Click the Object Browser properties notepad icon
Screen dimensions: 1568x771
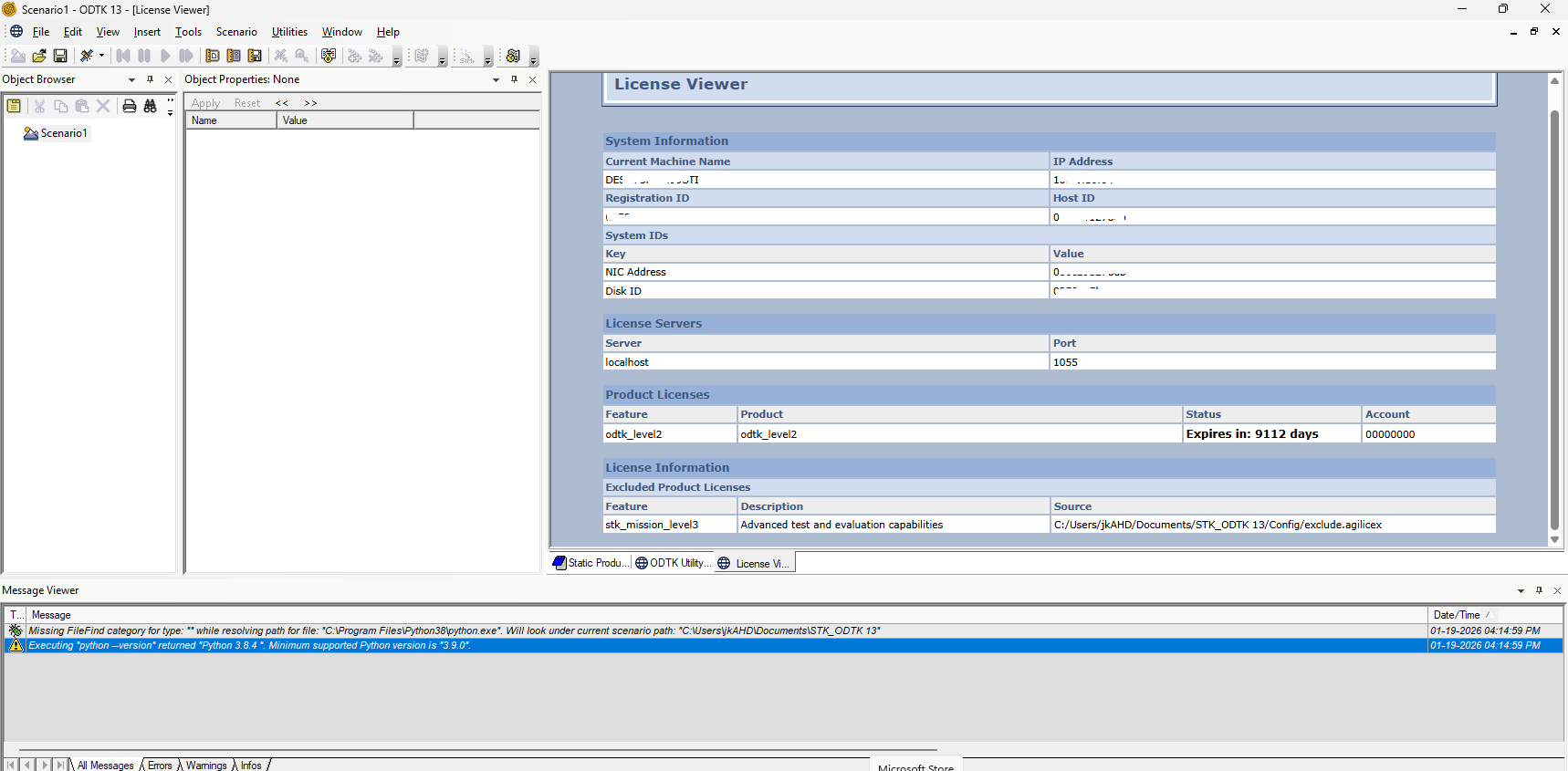[x=14, y=106]
